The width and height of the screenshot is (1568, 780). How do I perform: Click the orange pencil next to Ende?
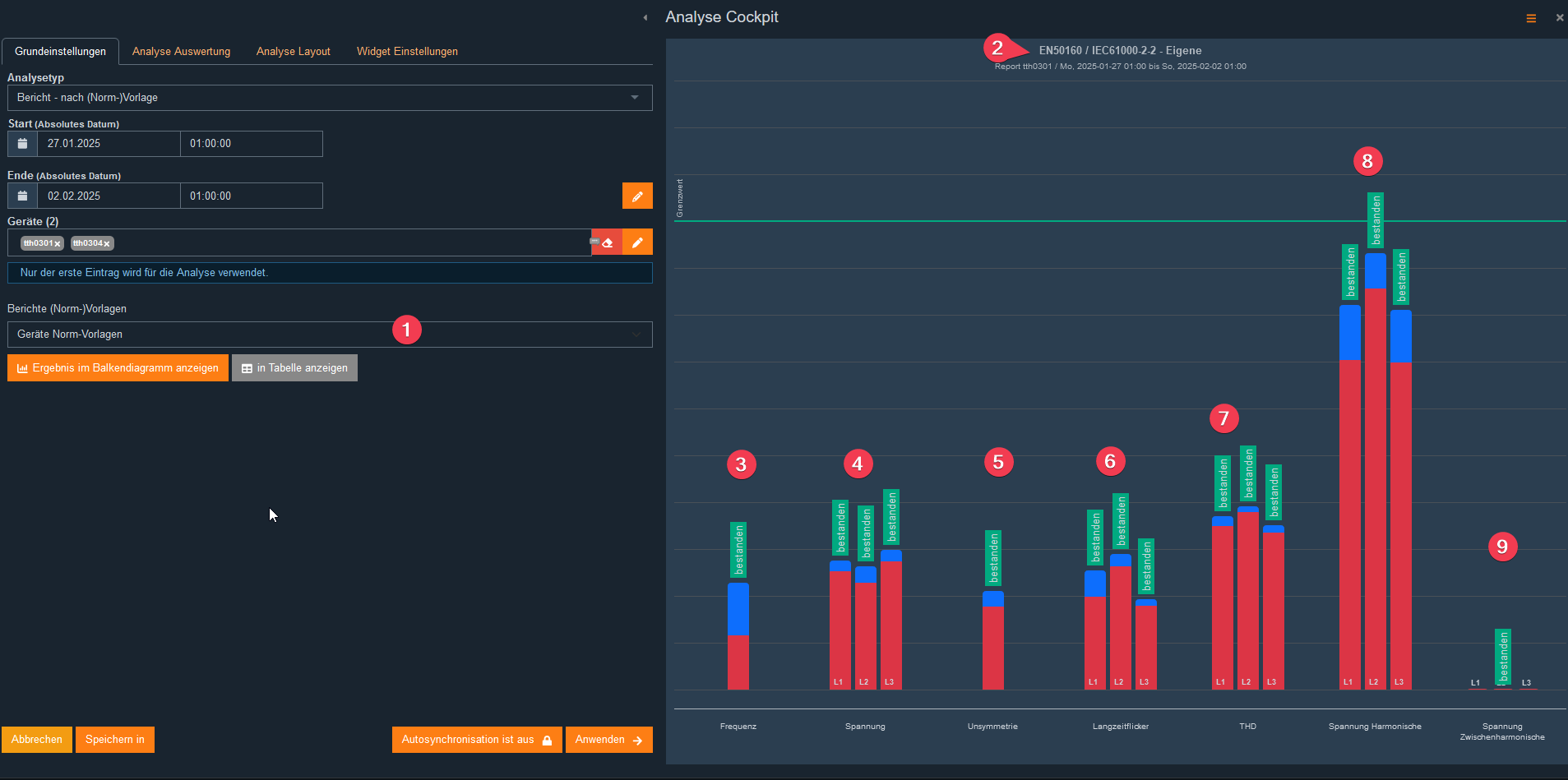coord(637,196)
